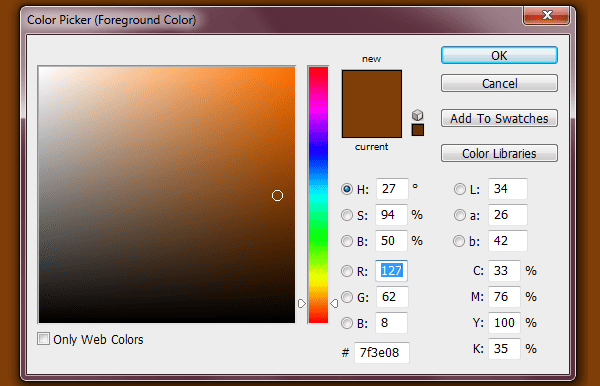Click the H value field showing 27

[x=392, y=189]
